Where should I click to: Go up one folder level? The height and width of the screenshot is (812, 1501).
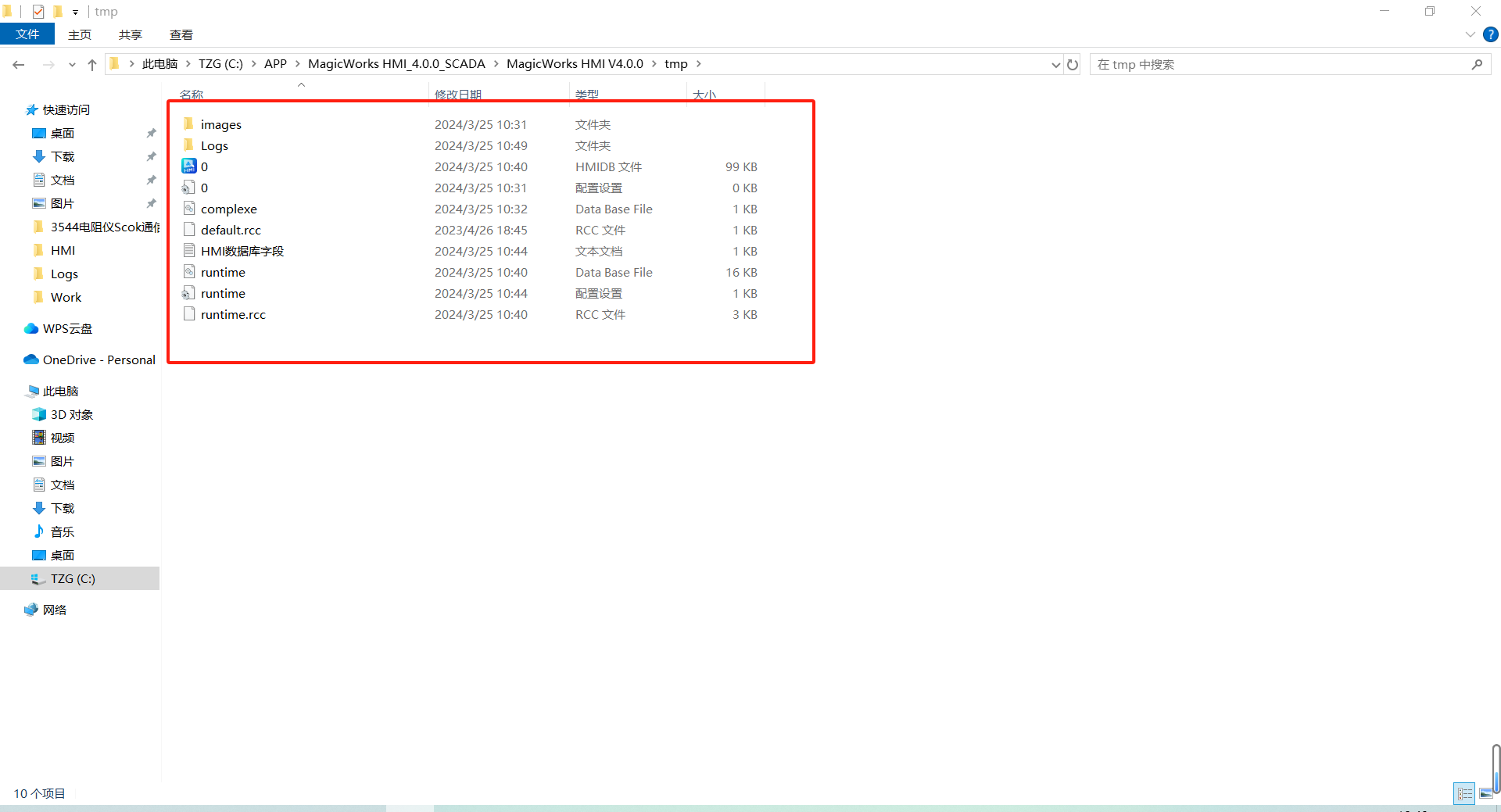click(x=92, y=64)
